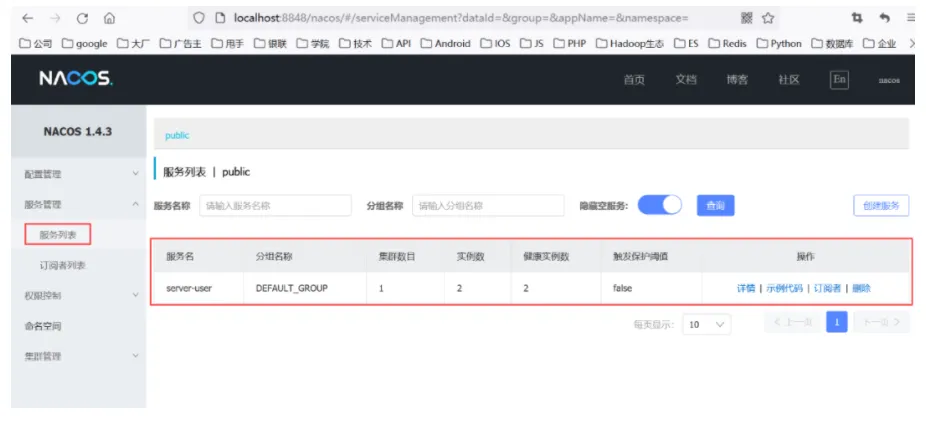Image resolution: width=926 pixels, height=437 pixels.
Task: Go forward with the browser forward arrow
Action: [55, 19]
